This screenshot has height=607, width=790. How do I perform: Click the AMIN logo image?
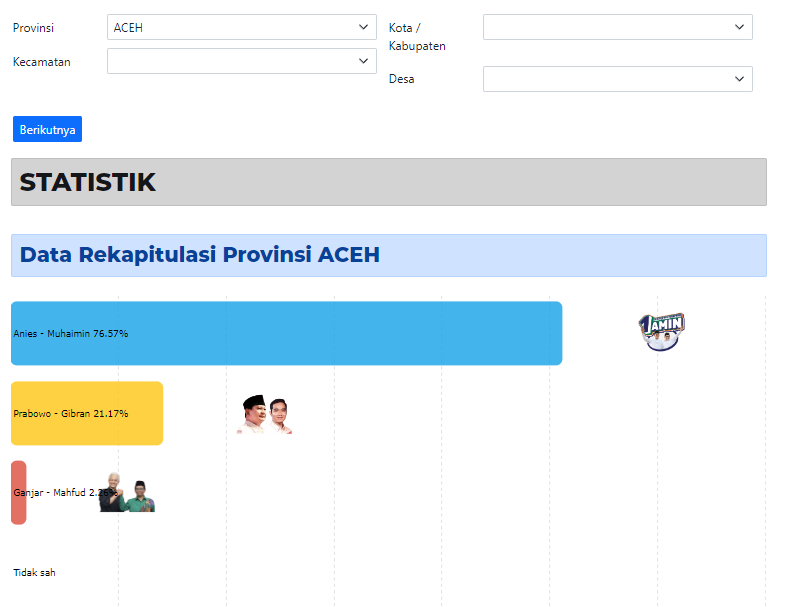click(662, 331)
